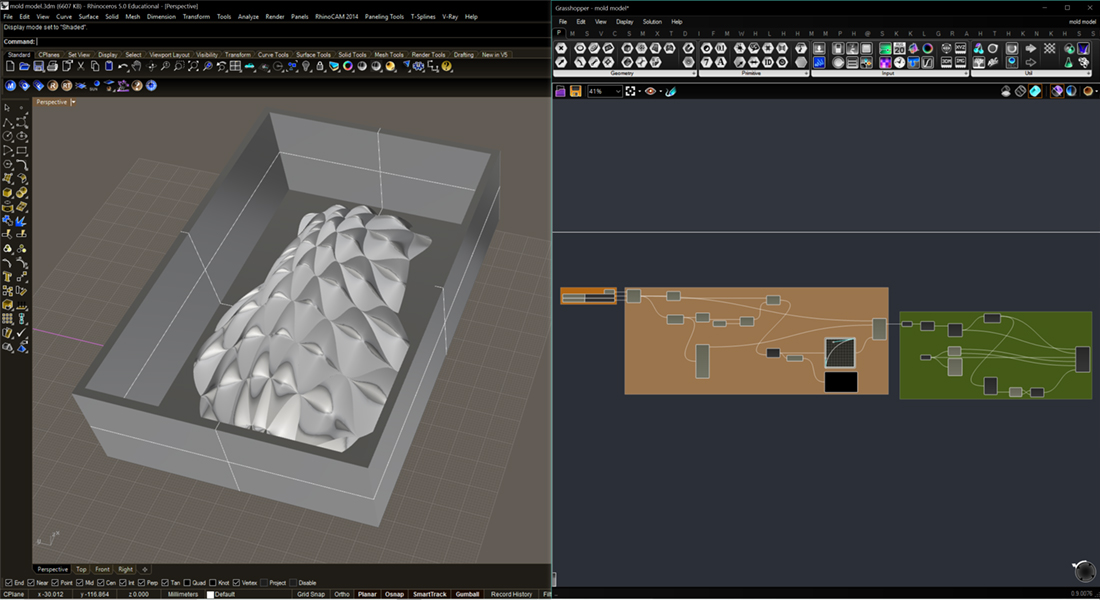Screen dimensions: 1100x600
Task: Click the Undo arrow icon
Action: 123,66
